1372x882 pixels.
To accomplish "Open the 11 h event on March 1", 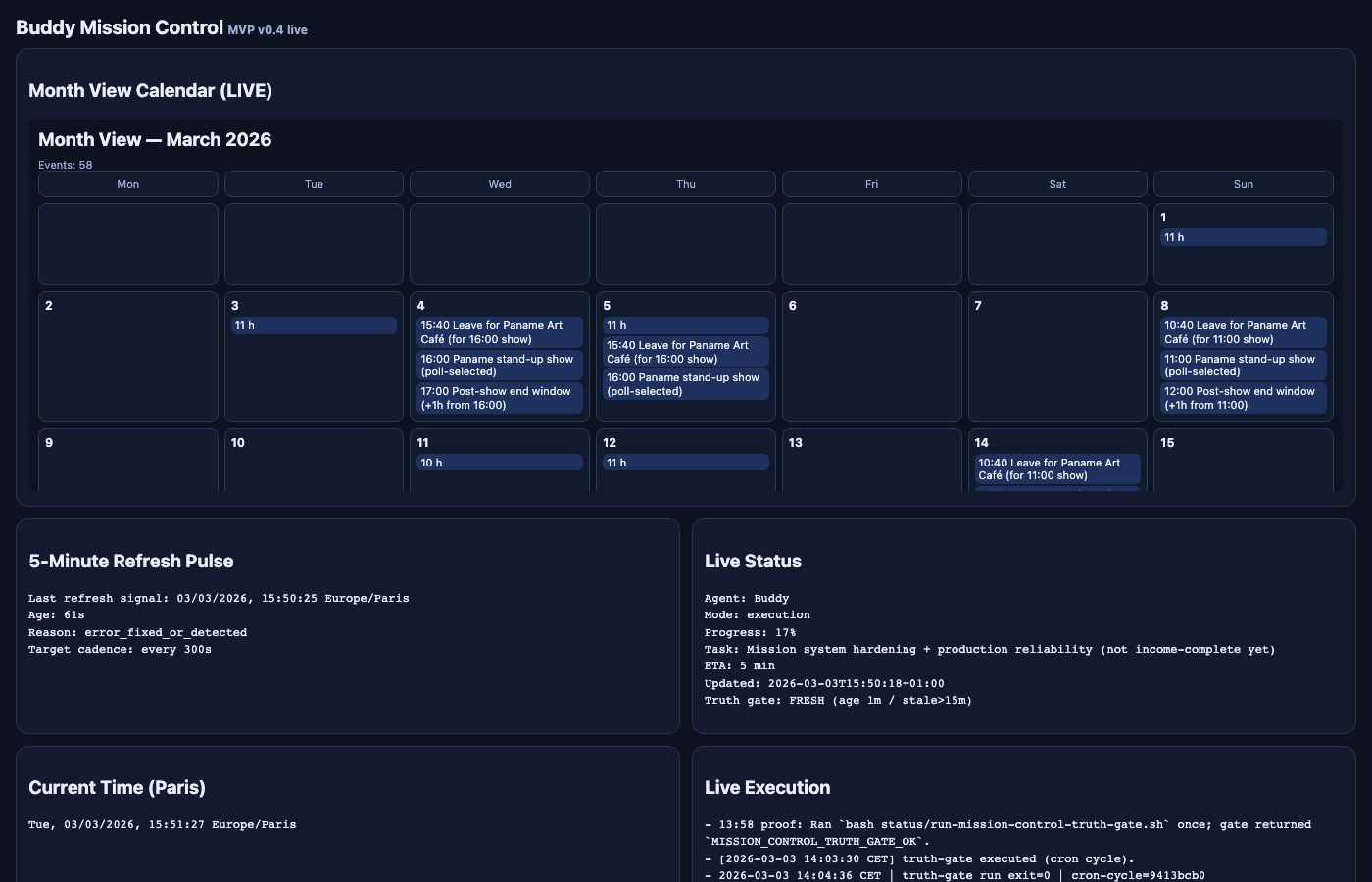I will (1243, 237).
